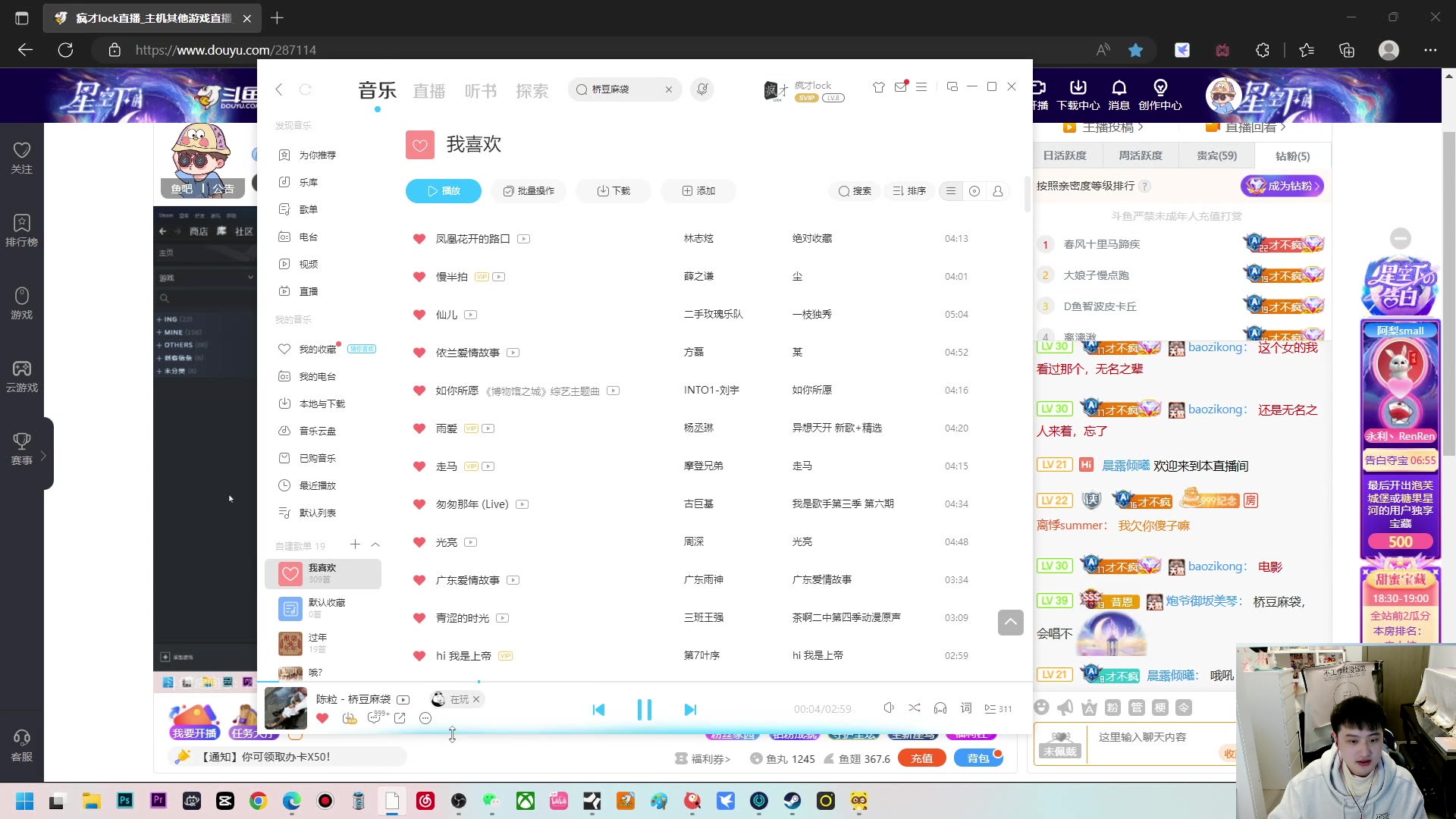The width and height of the screenshot is (1456, 819).
Task: Switch song list to album view
Action: coord(974,191)
